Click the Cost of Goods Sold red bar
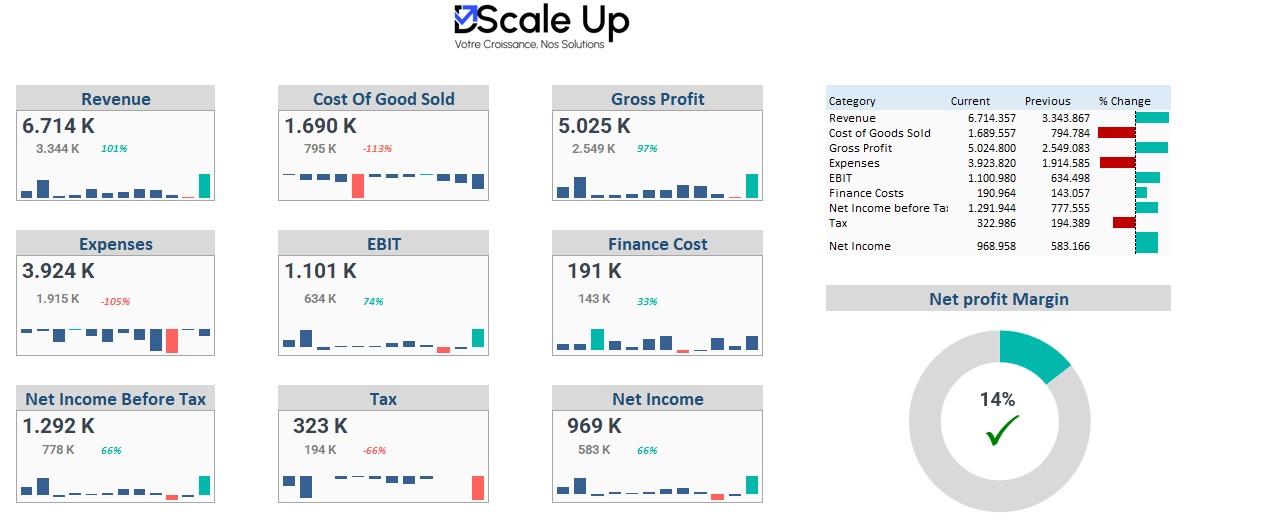Image resolution: width=1264 pixels, height=529 pixels. (x=1116, y=133)
